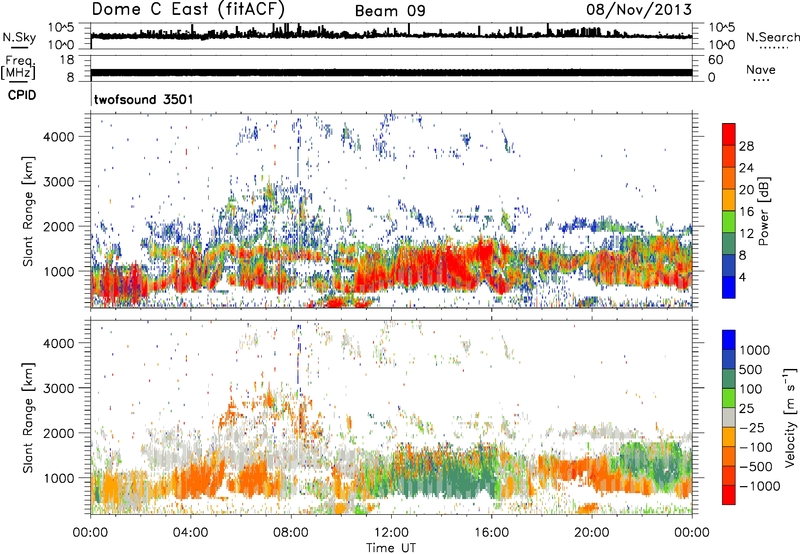This screenshot has width=800, height=554.
Task: Click the "60" Nave axis tick
Action: coord(715,60)
